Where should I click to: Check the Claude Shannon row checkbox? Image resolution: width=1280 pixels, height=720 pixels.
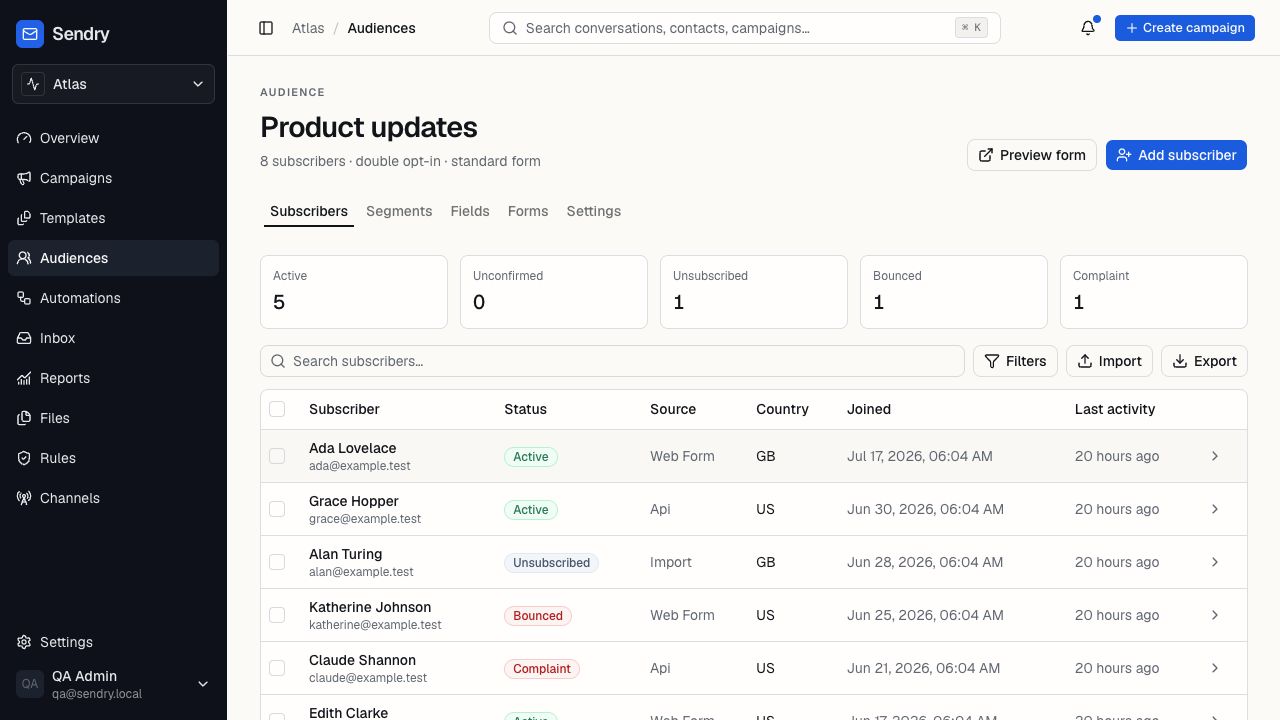click(277, 668)
